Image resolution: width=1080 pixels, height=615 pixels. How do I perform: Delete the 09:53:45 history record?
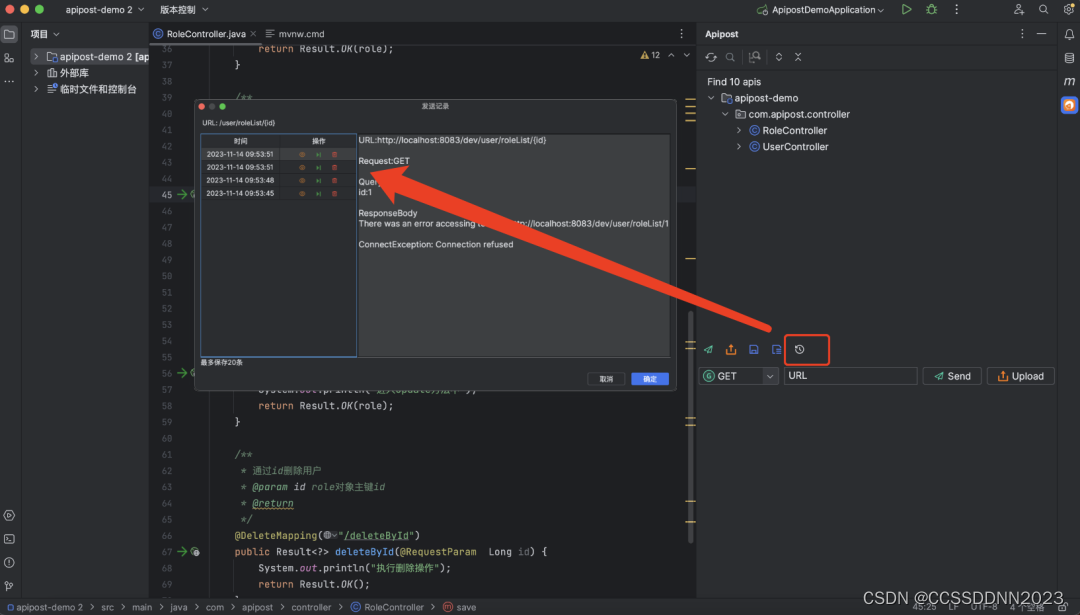pyautogui.click(x=335, y=194)
